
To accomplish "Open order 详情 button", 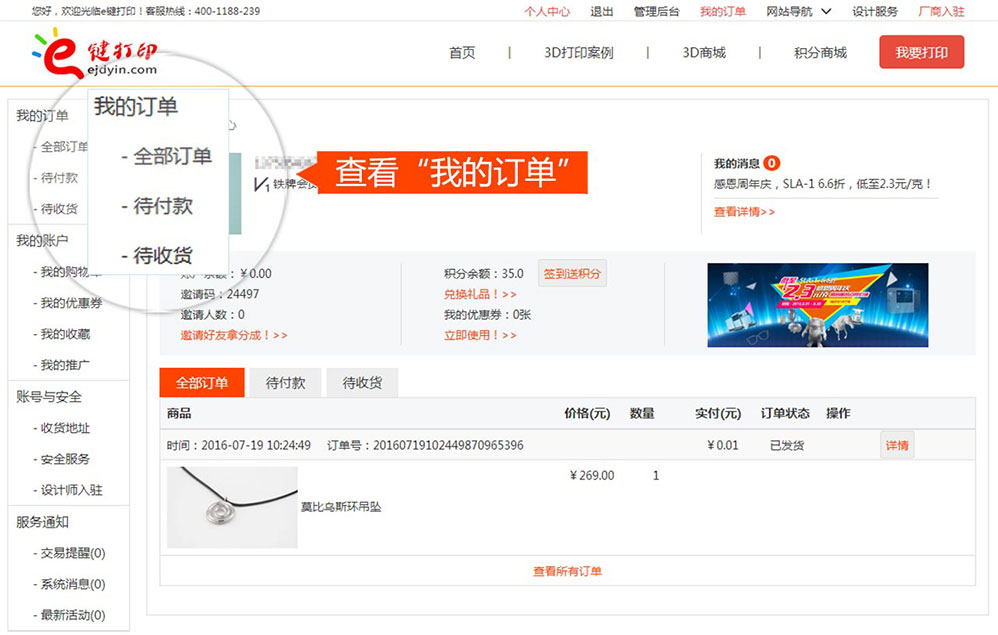I will [x=897, y=445].
